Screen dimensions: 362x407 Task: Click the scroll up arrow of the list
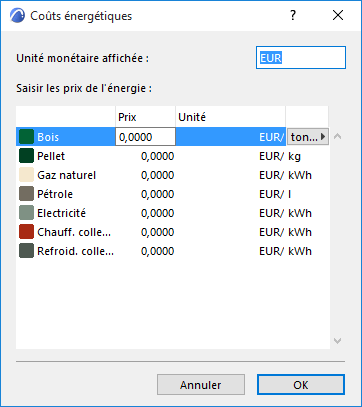coord(337,136)
